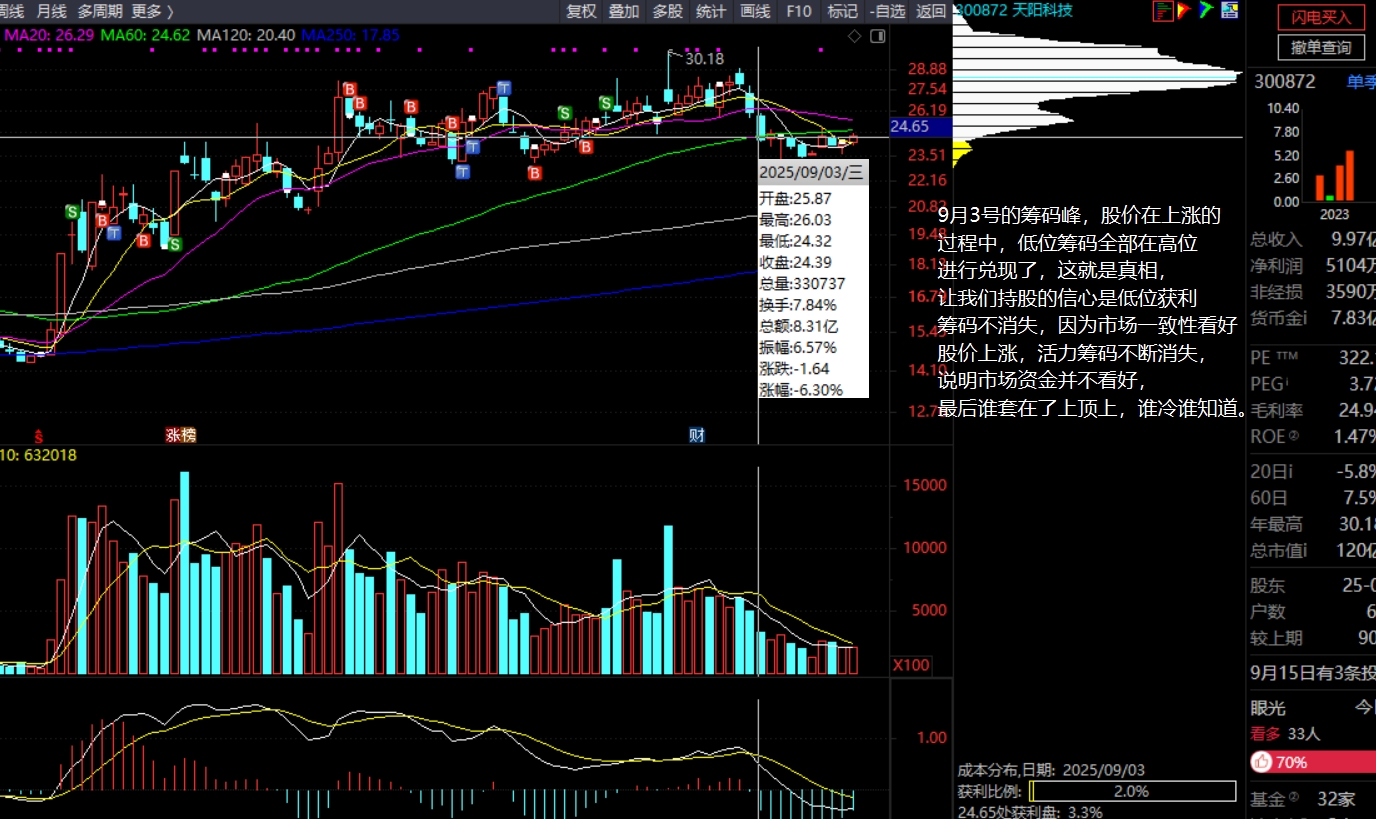The height and width of the screenshot is (819, 1376).
Task: Open the 多周期 multi-period view
Action: 100,11
